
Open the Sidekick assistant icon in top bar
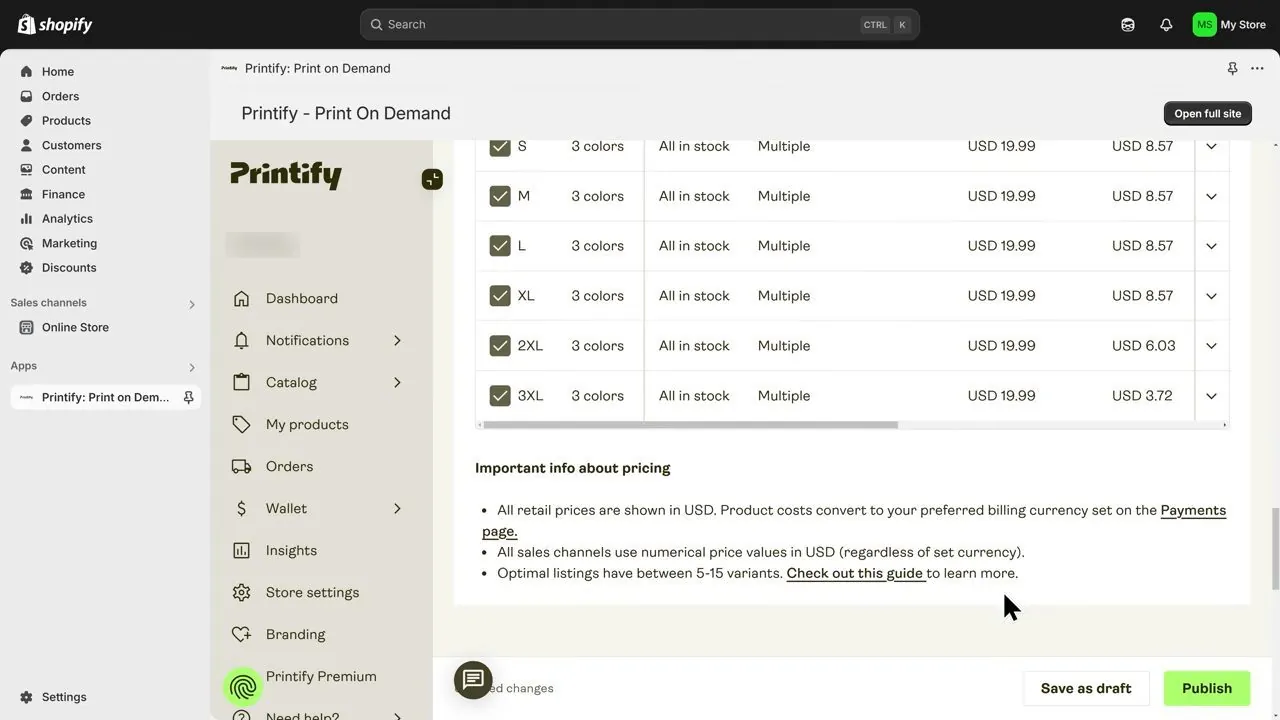[1128, 25]
